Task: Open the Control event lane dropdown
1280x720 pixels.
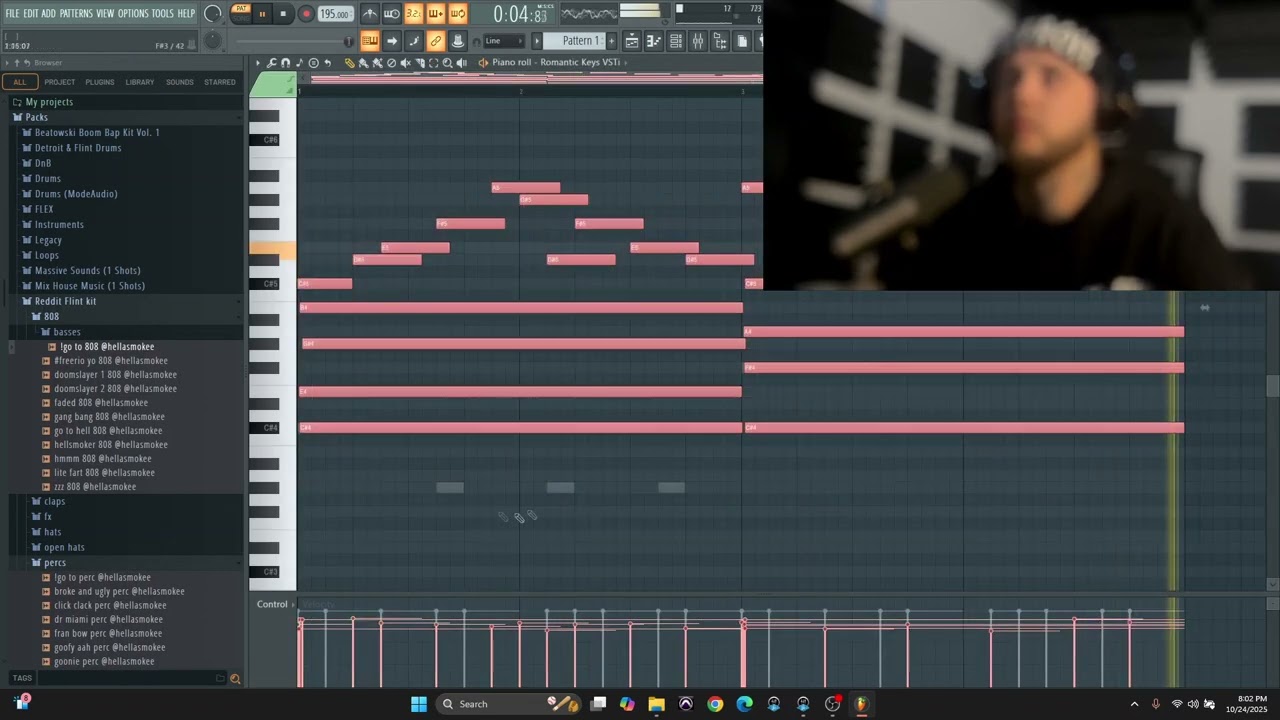Action: coord(275,604)
